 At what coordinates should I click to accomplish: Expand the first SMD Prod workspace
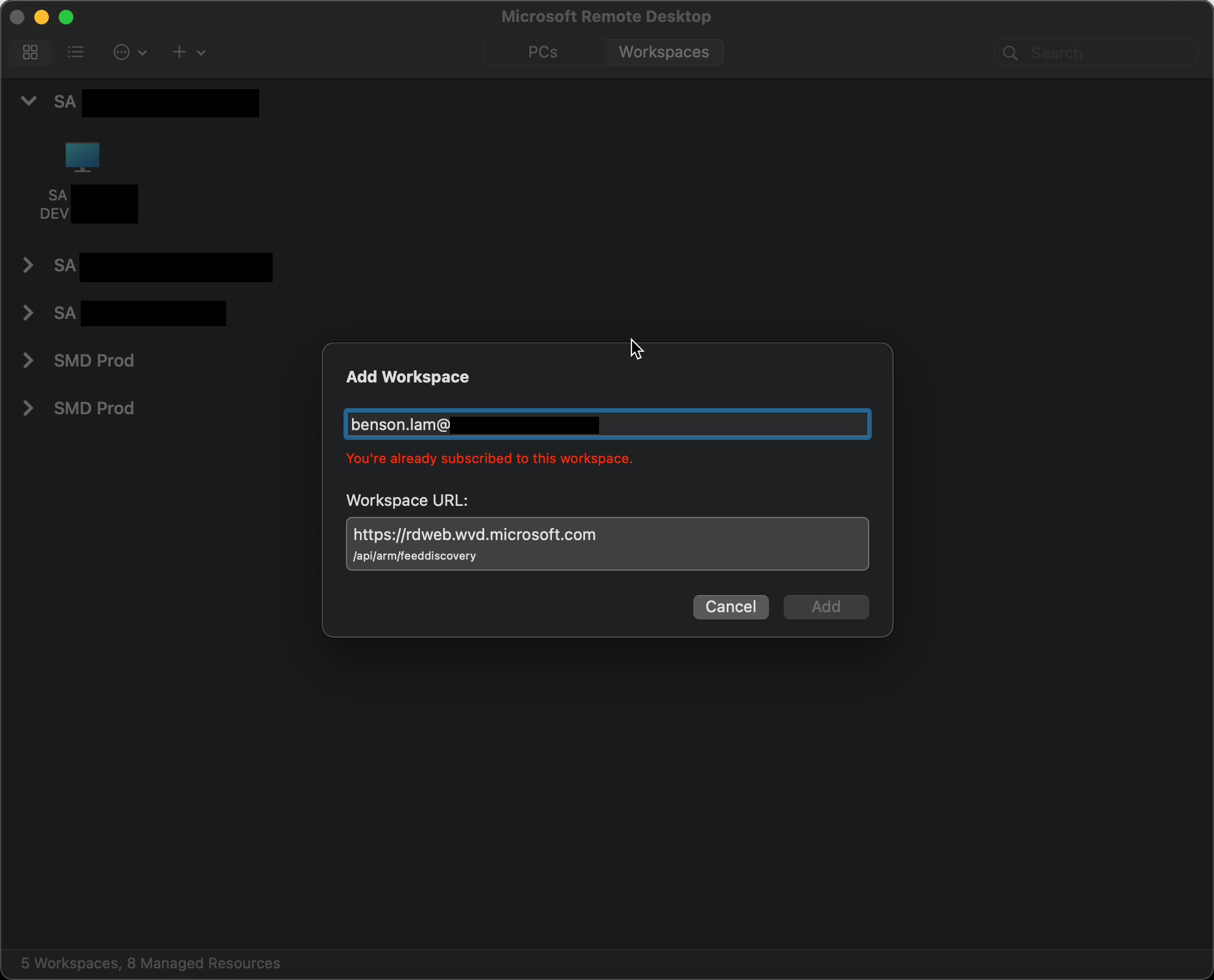click(x=28, y=360)
